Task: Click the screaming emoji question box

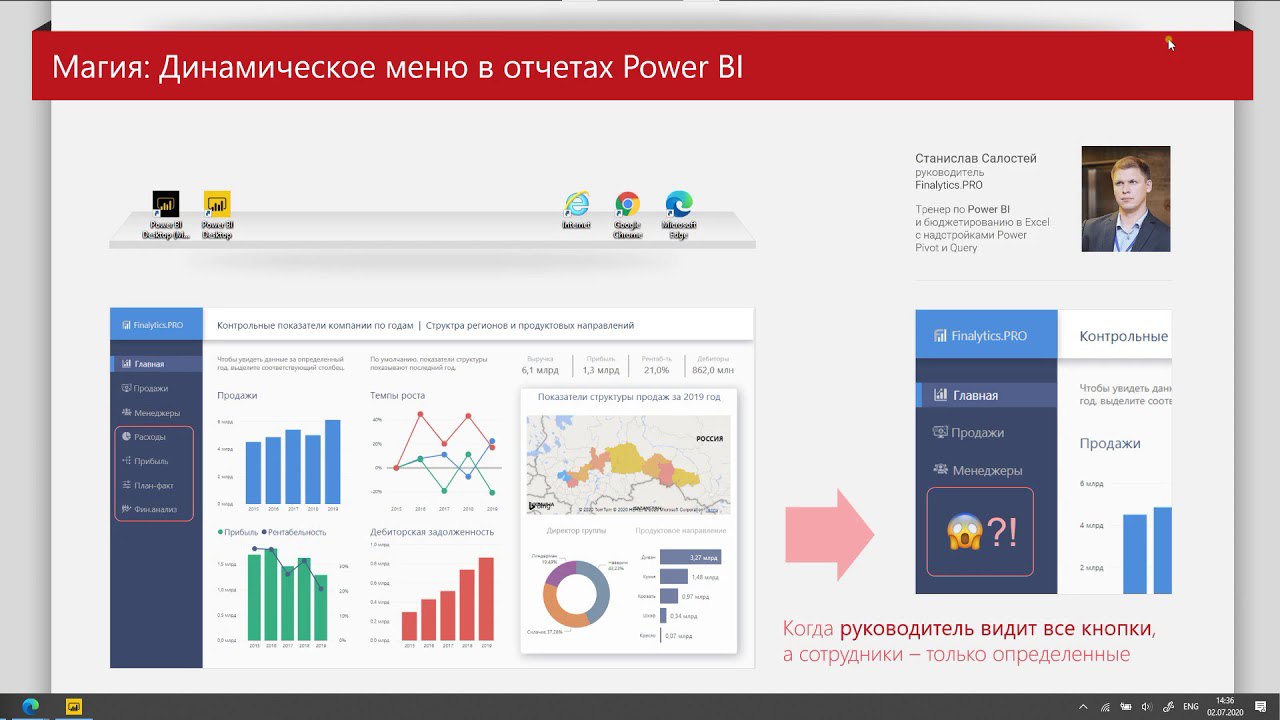Action: pos(980,532)
